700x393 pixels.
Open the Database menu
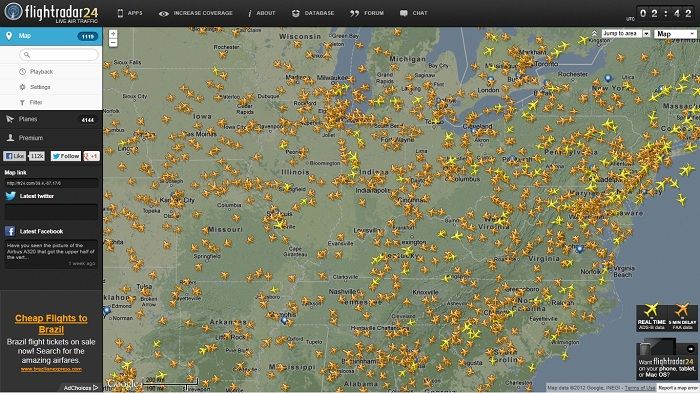click(313, 13)
